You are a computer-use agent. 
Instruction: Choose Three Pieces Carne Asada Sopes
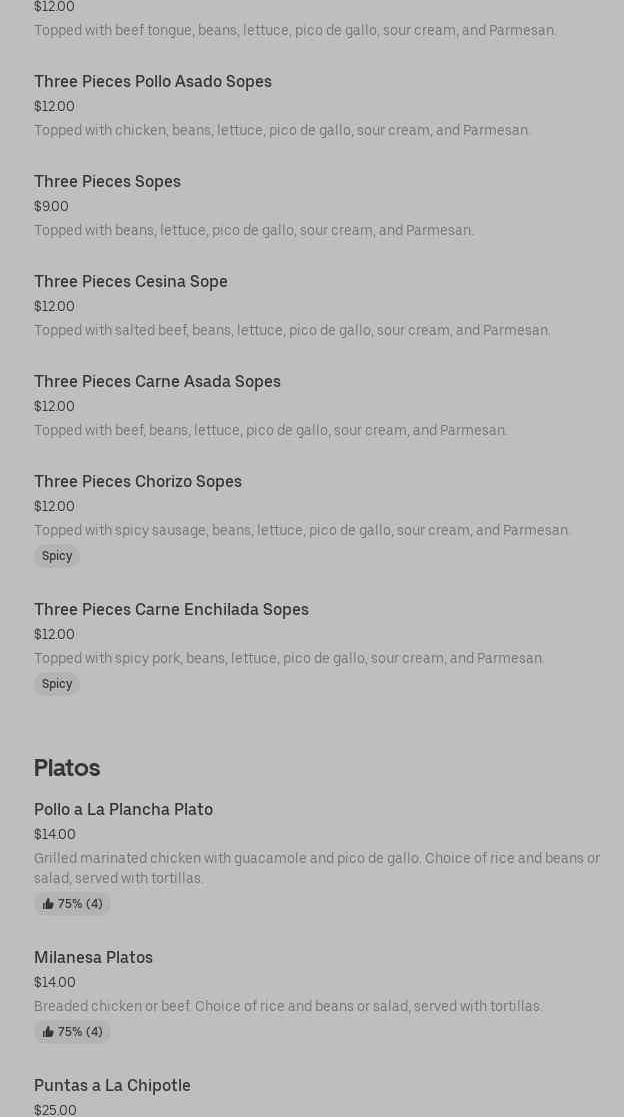[x=157, y=382]
